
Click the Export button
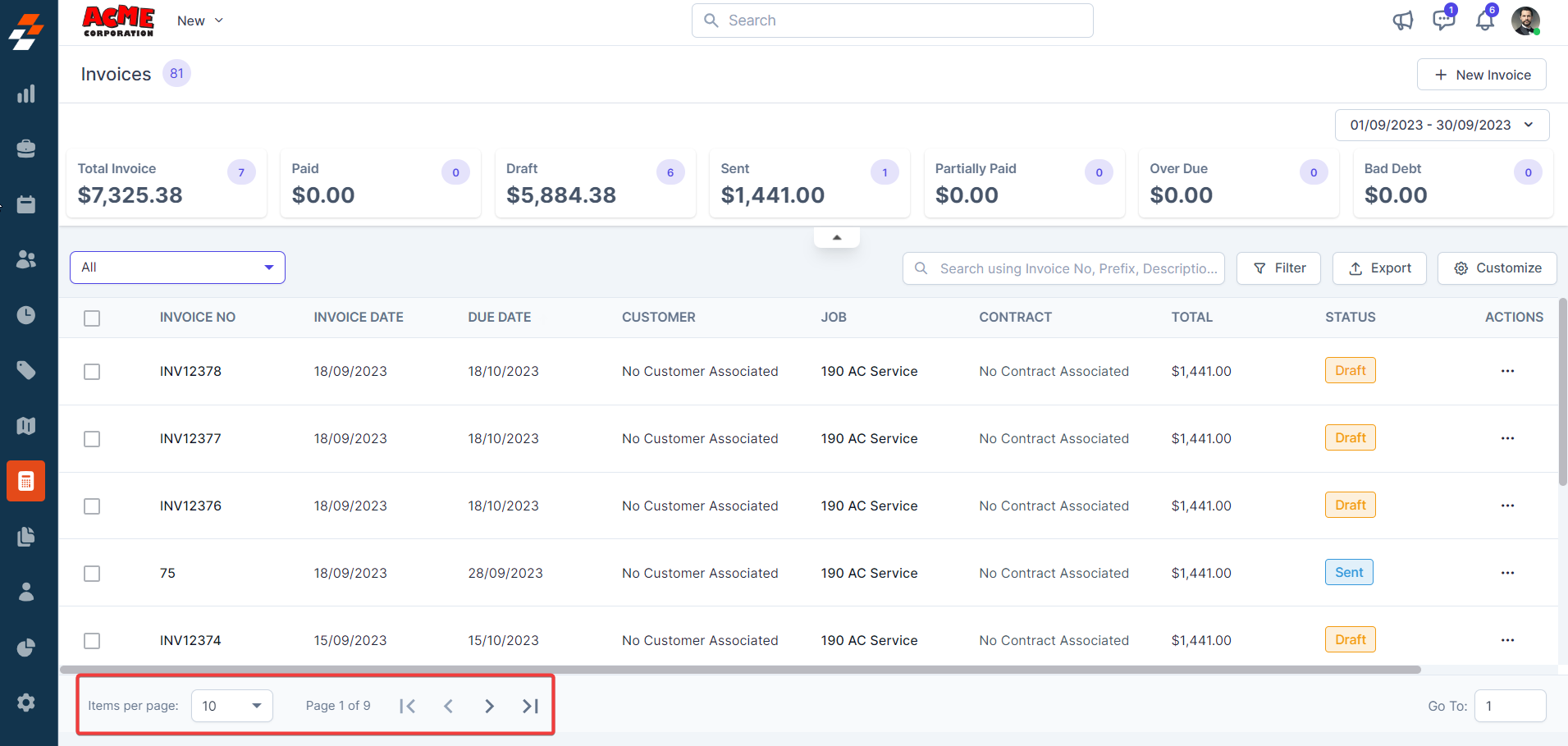click(1379, 268)
